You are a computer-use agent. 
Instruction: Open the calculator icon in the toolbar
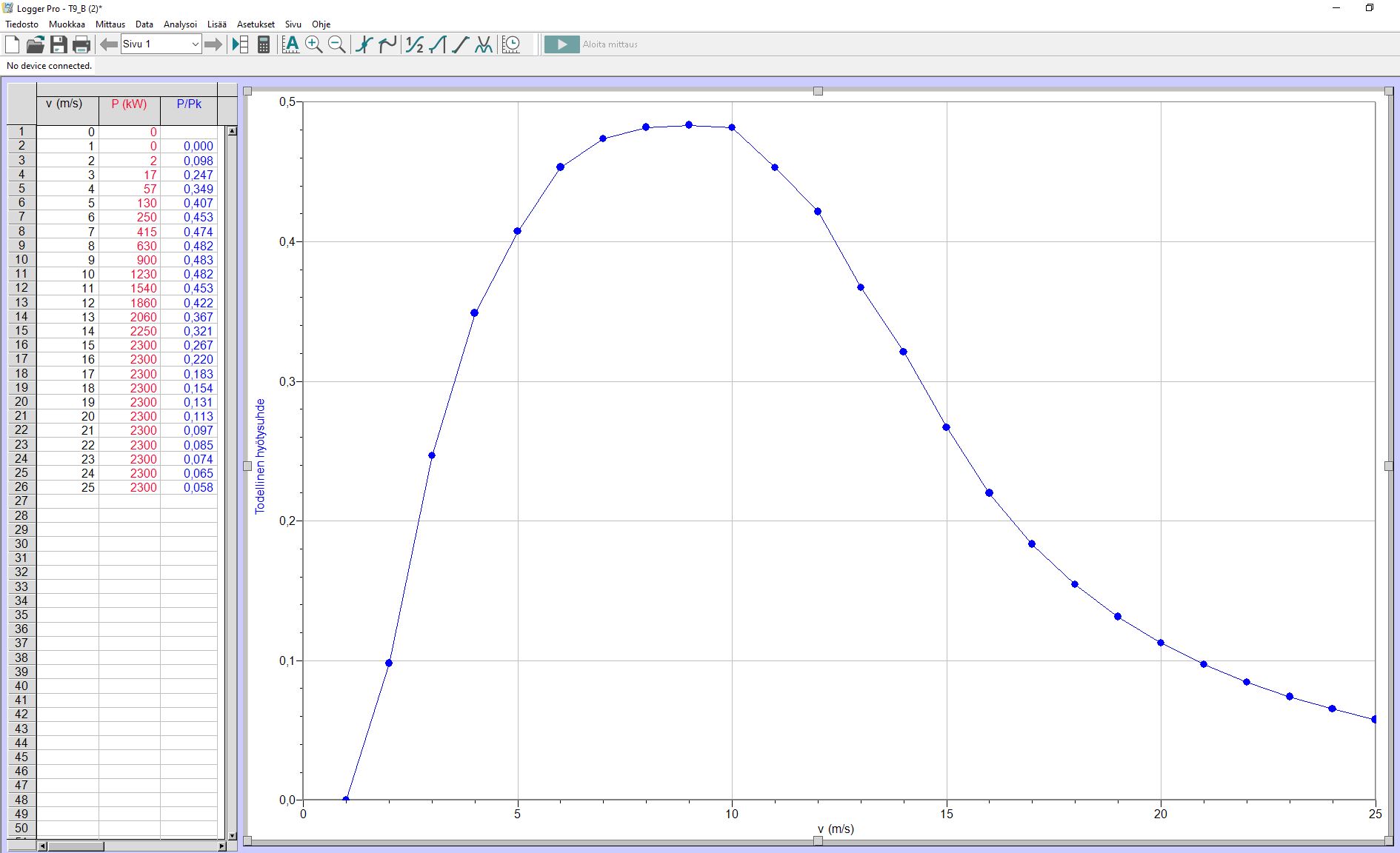(x=264, y=44)
